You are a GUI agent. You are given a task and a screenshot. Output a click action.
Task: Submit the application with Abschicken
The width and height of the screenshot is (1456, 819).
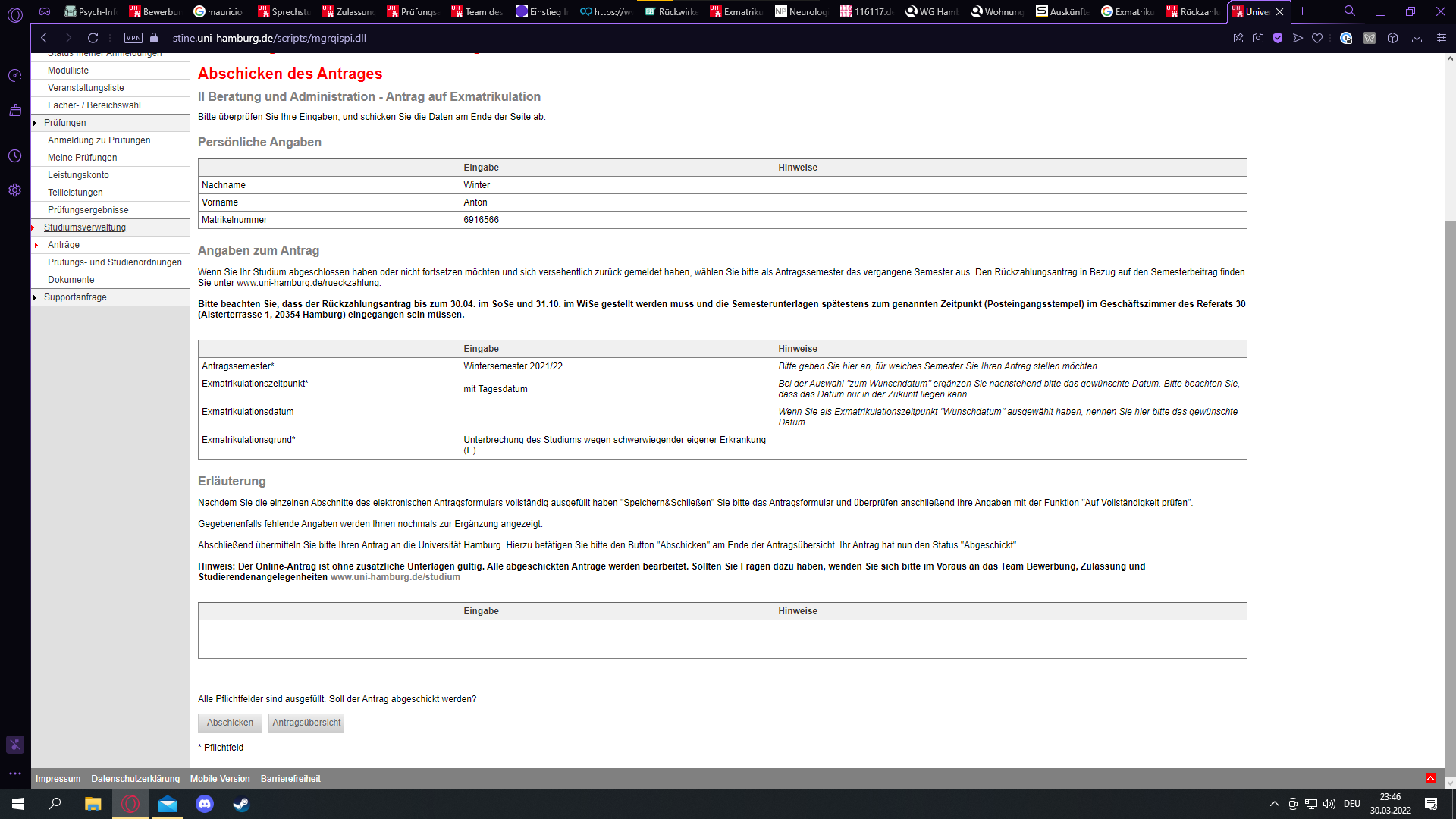click(x=229, y=723)
